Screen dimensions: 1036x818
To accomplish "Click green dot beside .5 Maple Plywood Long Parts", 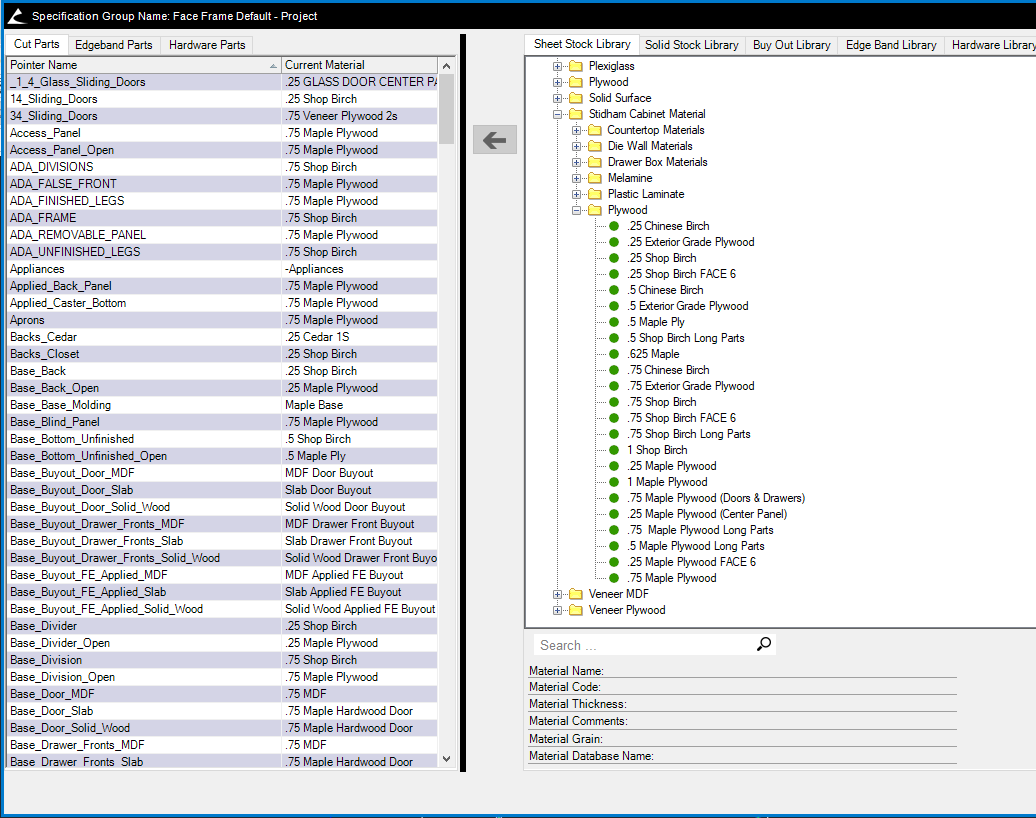I will click(x=614, y=546).
